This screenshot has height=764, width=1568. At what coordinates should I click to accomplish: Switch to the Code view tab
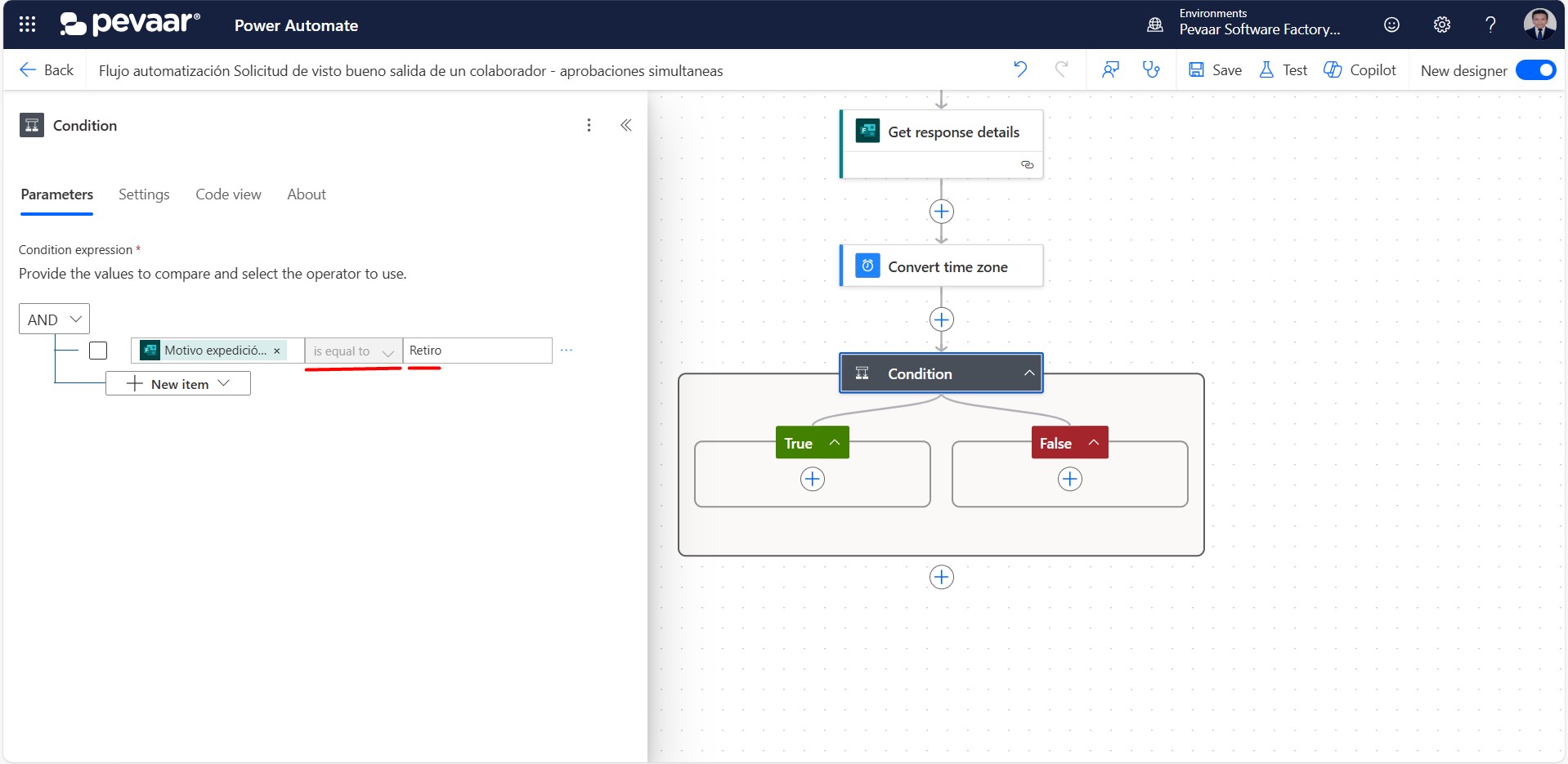coord(228,194)
